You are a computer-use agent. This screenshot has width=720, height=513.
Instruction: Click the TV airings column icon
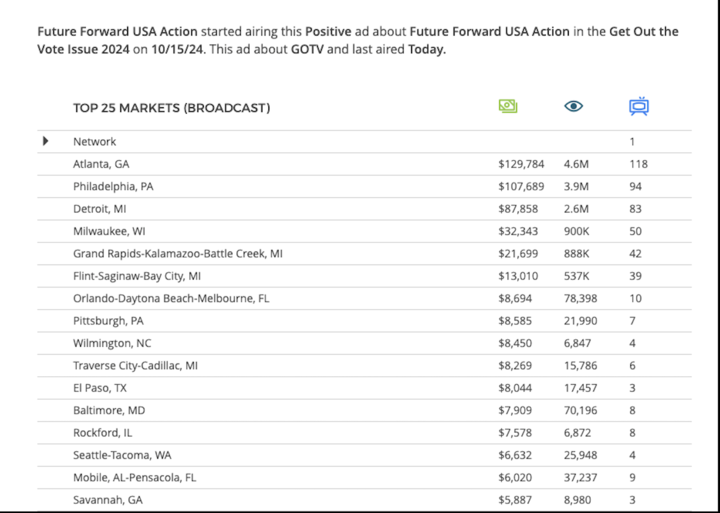click(638, 107)
